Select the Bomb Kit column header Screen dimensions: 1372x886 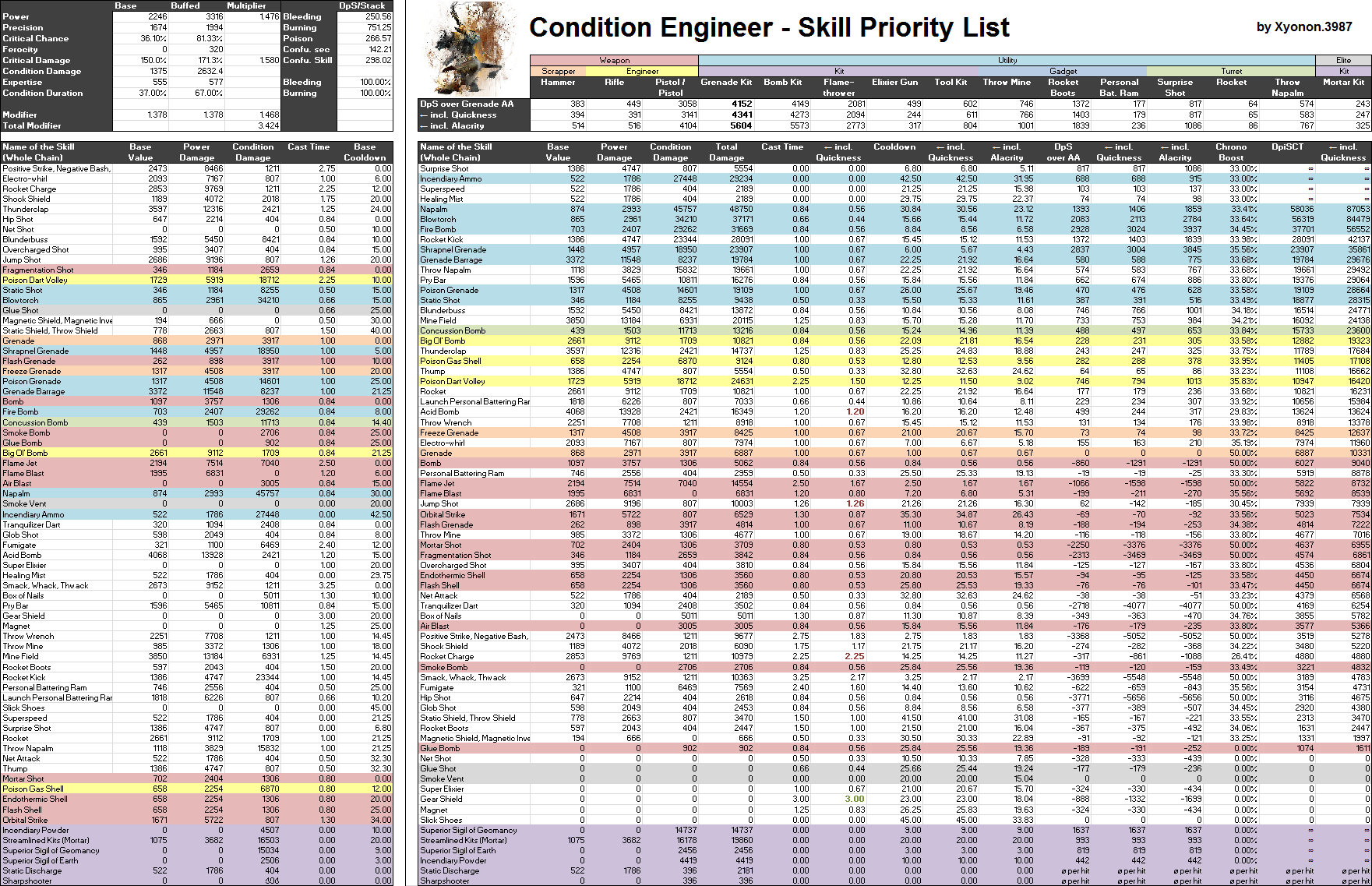tap(782, 82)
